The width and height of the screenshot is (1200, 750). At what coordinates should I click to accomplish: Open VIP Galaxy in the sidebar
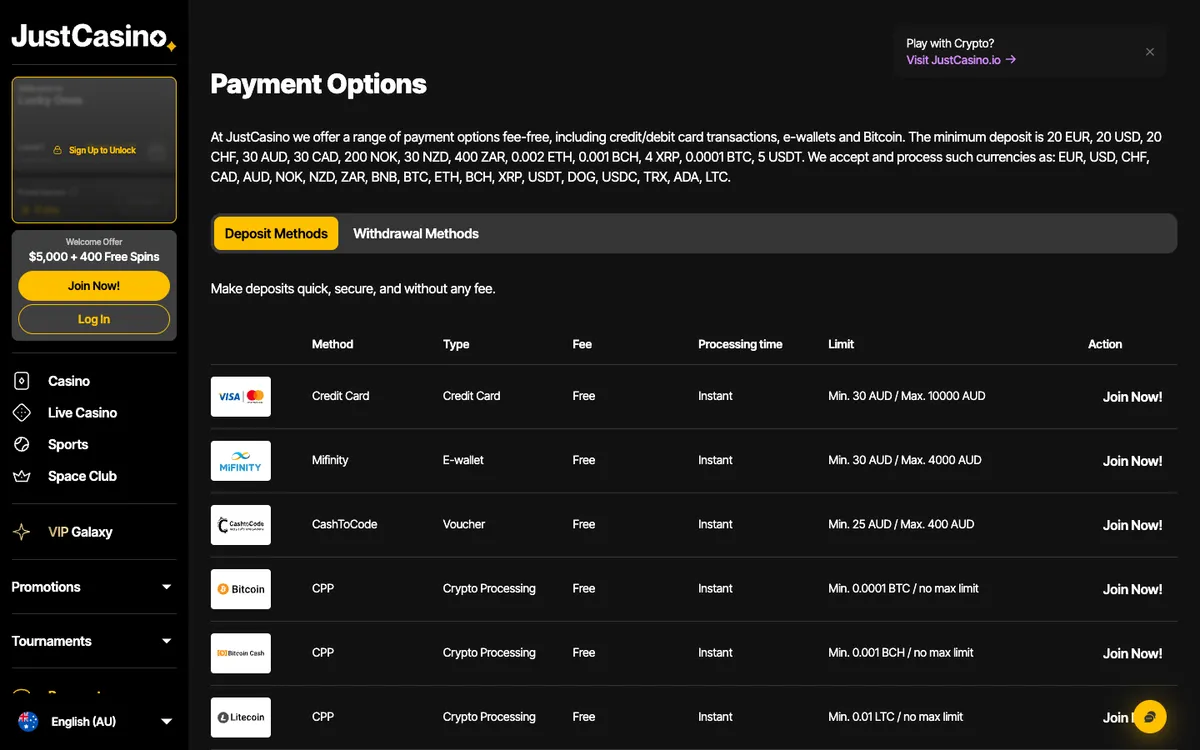80,532
